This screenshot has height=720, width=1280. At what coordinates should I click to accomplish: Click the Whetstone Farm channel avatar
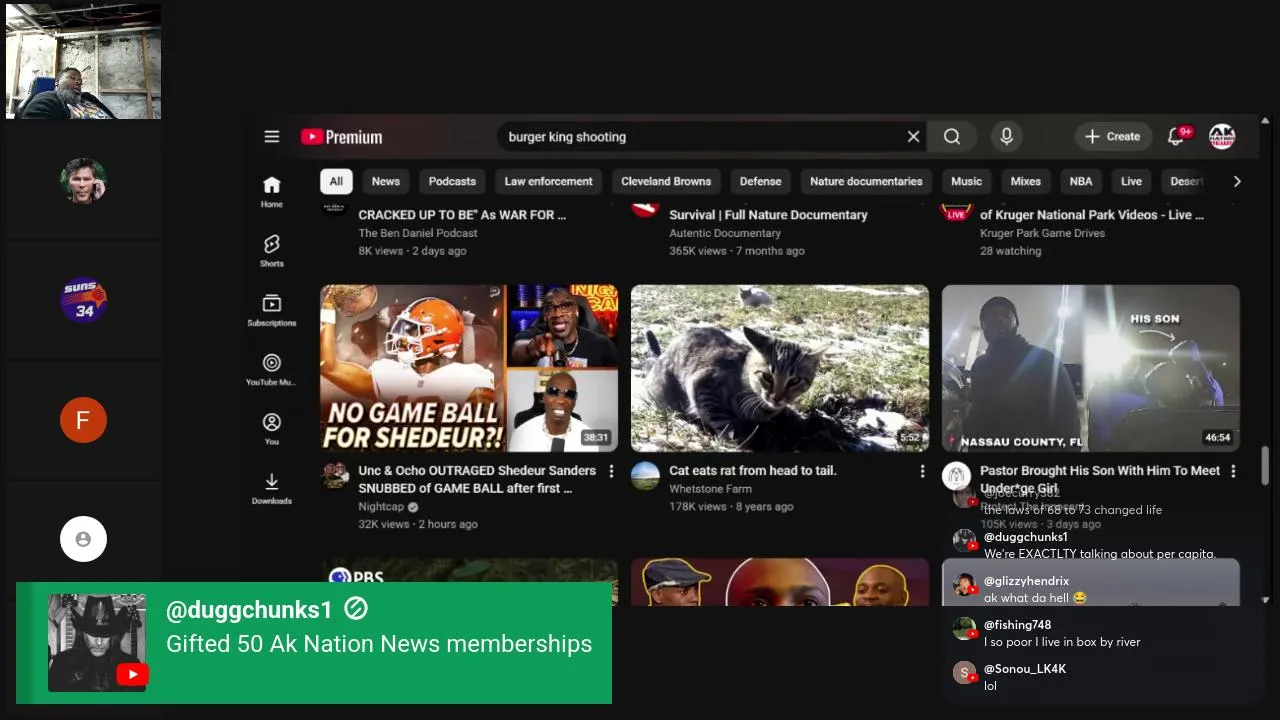click(645, 475)
